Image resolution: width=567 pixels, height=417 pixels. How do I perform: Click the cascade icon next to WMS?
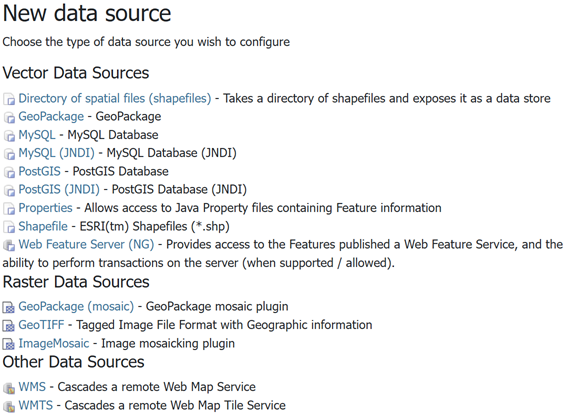coord(9,388)
